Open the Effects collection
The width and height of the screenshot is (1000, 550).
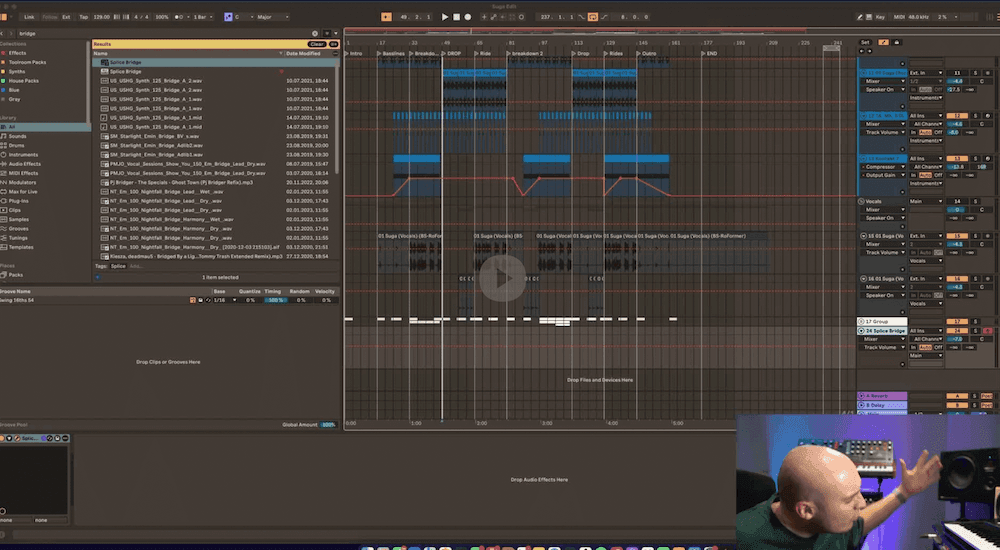17,53
